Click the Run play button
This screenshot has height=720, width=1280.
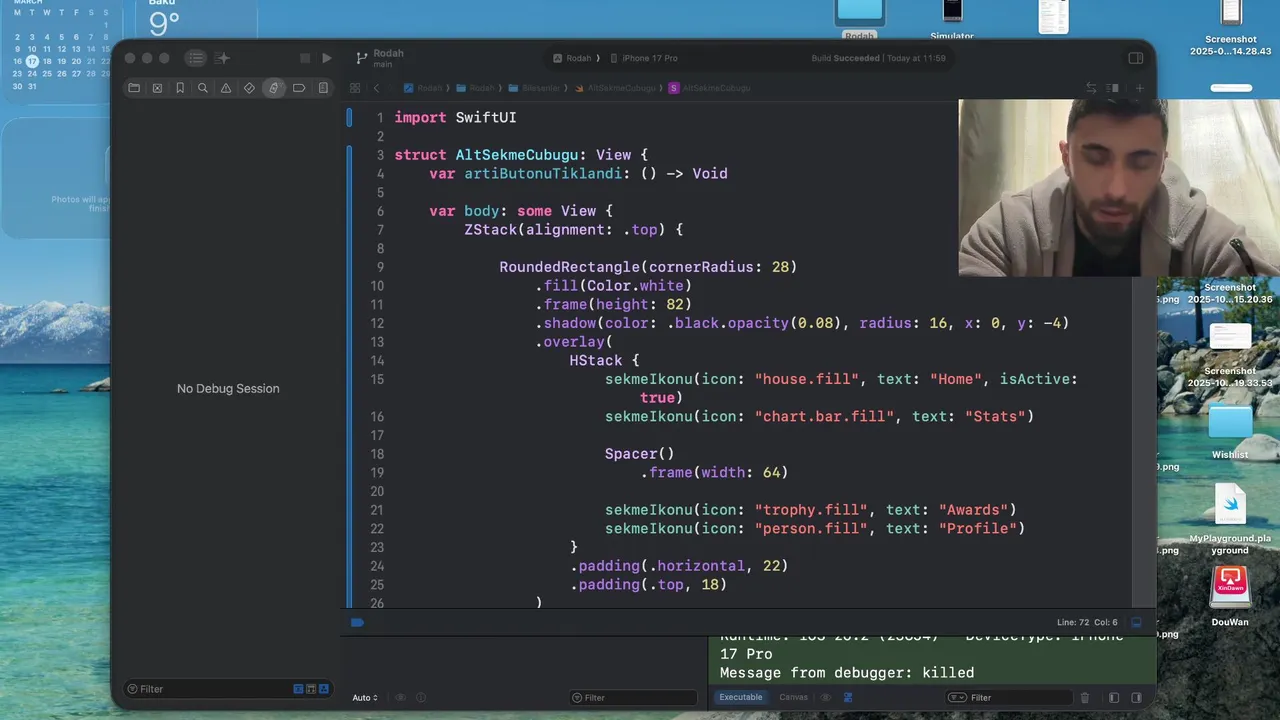pyautogui.click(x=326, y=58)
